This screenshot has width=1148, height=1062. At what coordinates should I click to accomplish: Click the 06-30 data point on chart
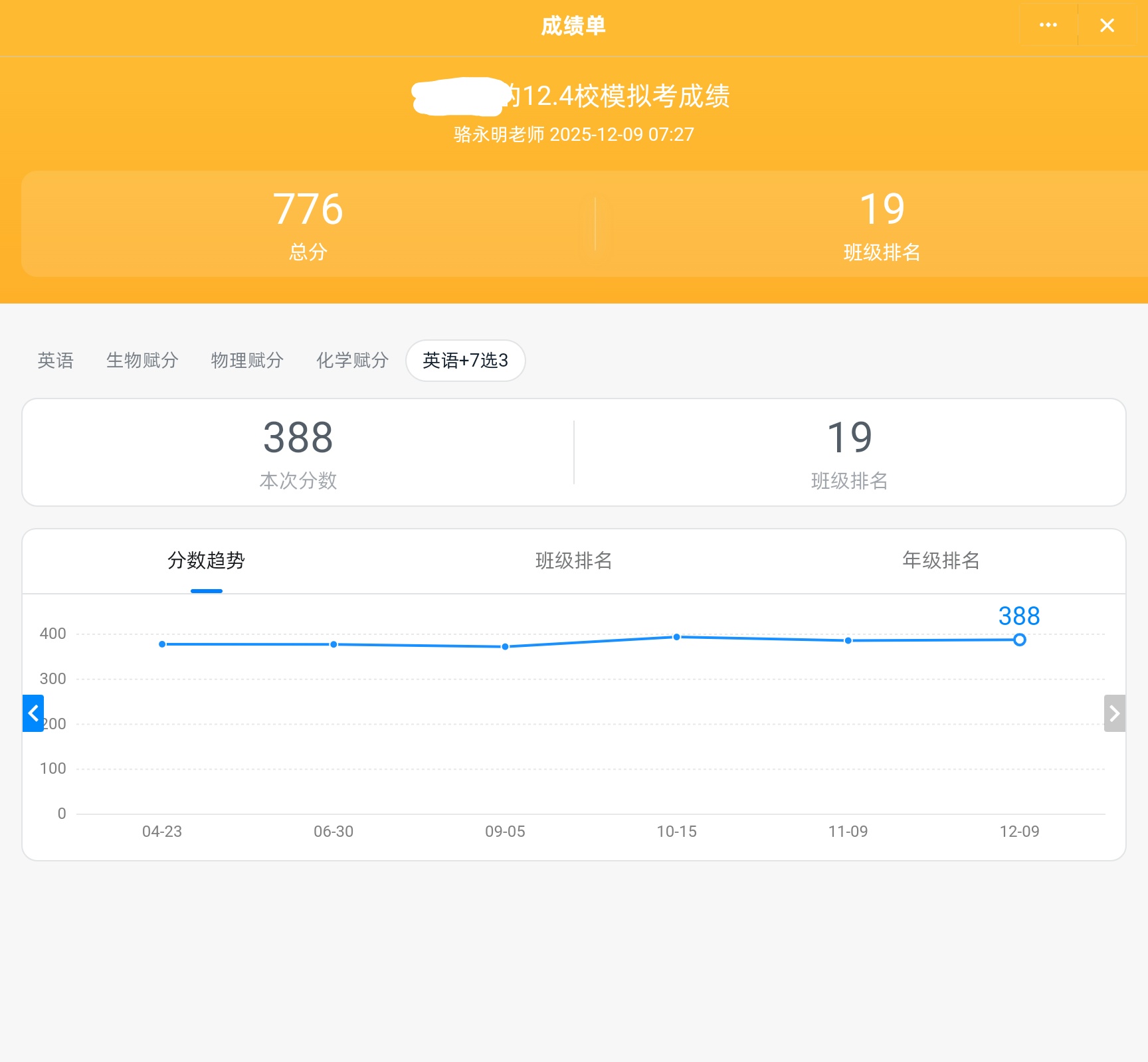334,644
